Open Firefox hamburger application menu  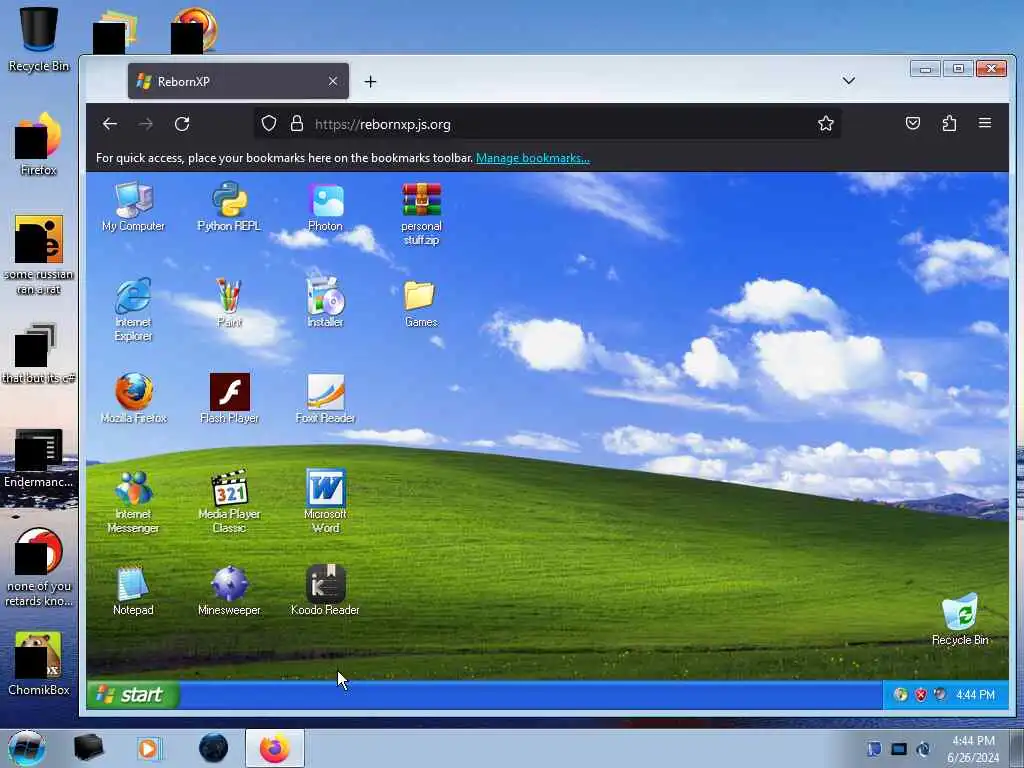[x=985, y=123]
